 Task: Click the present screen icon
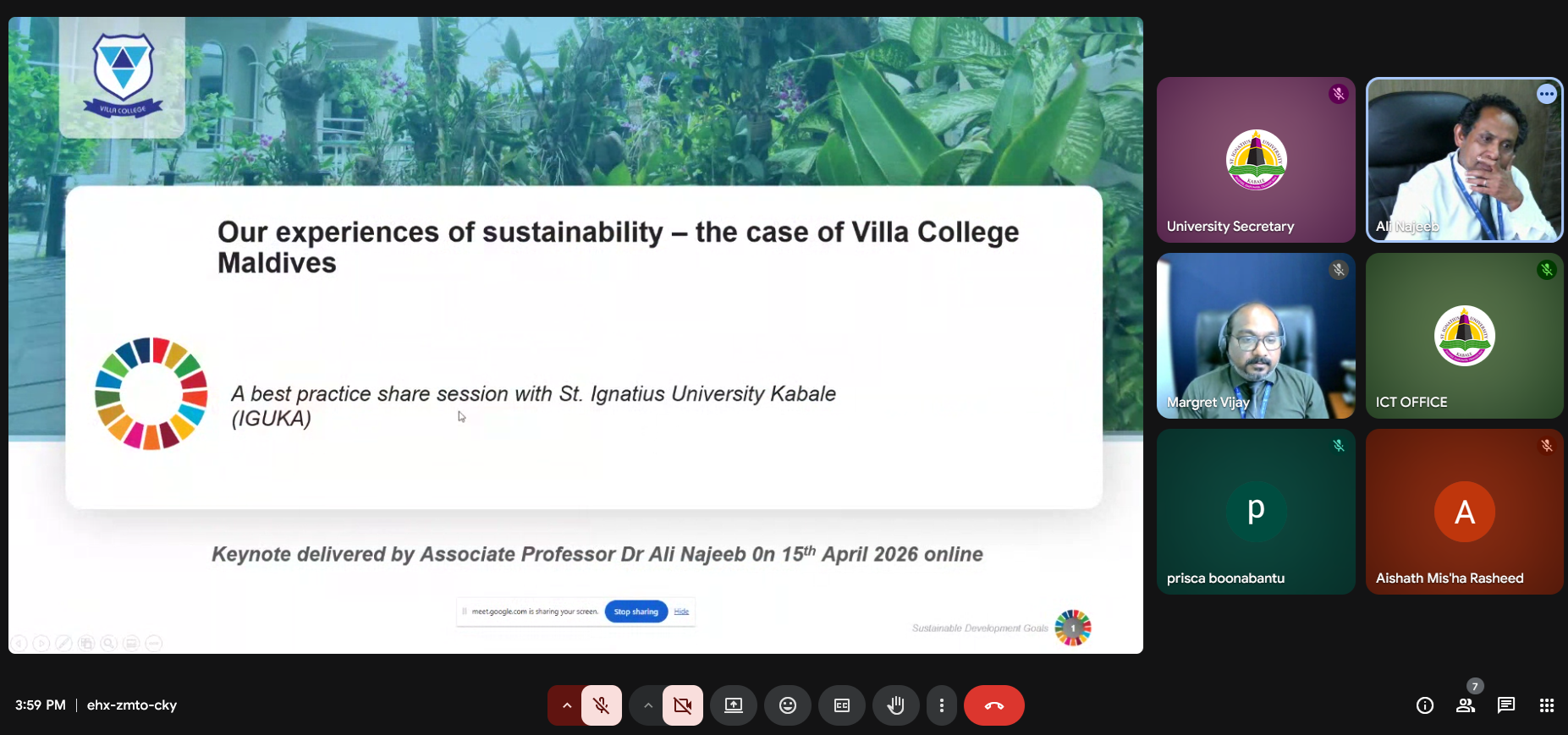coord(734,705)
